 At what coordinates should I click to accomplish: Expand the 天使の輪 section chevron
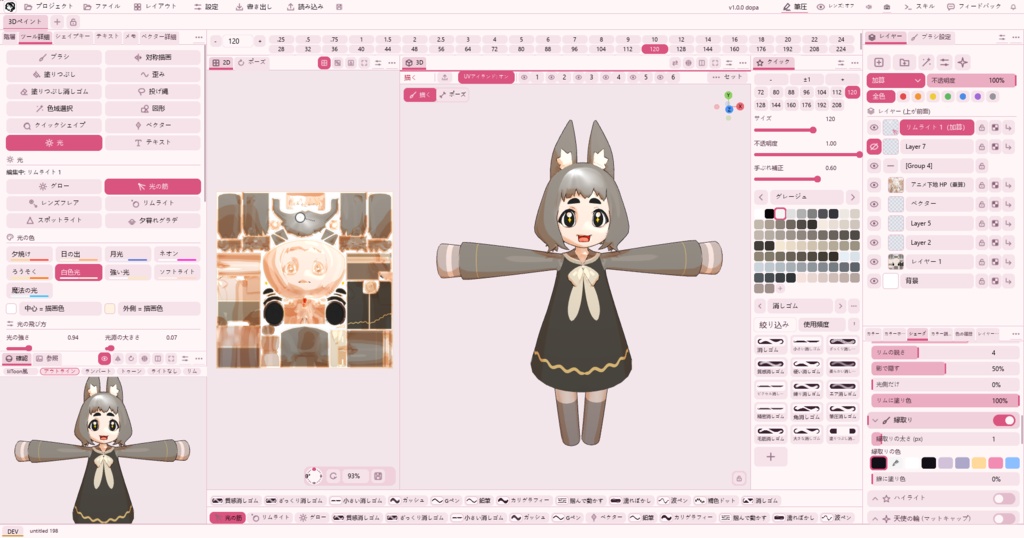[875, 518]
